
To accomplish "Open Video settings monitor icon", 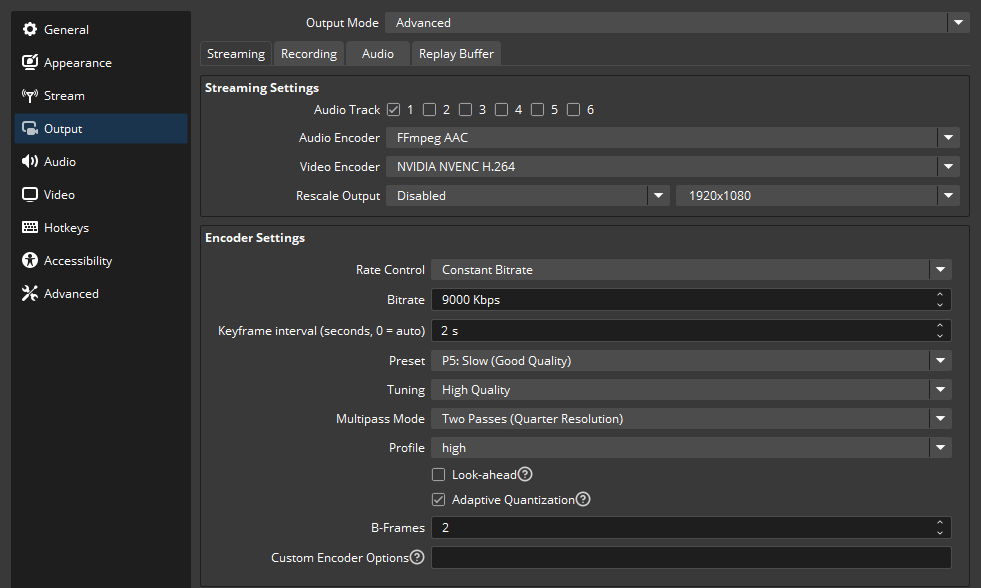I will tap(30, 195).
